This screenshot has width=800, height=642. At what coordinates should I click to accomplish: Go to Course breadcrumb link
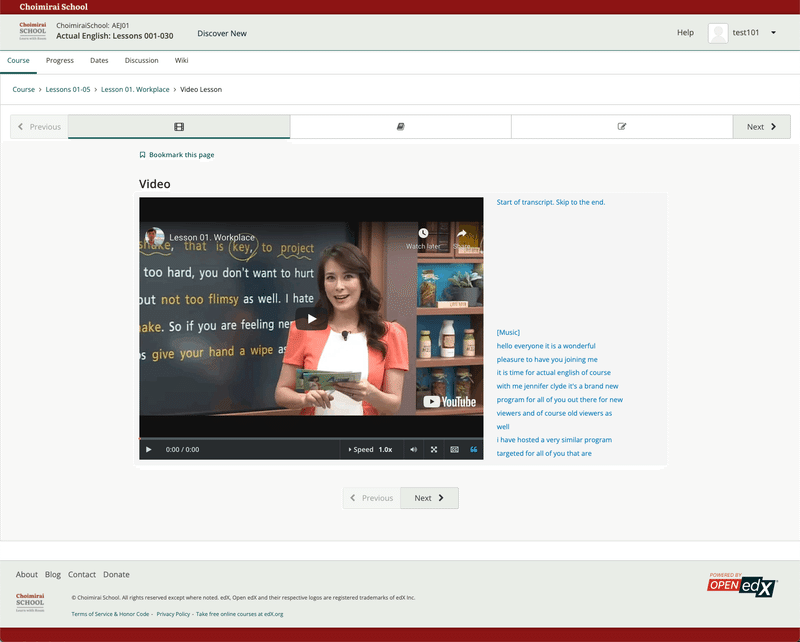(23, 89)
